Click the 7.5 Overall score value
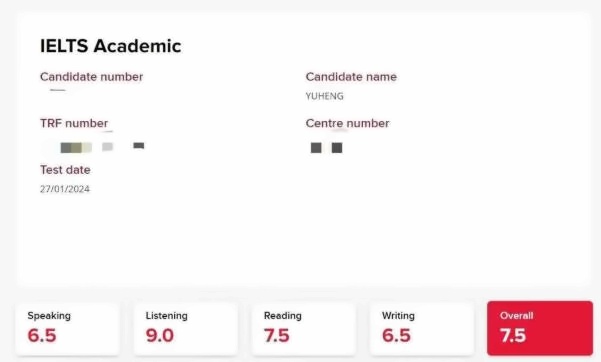The height and width of the screenshot is (362, 601). 513,336
